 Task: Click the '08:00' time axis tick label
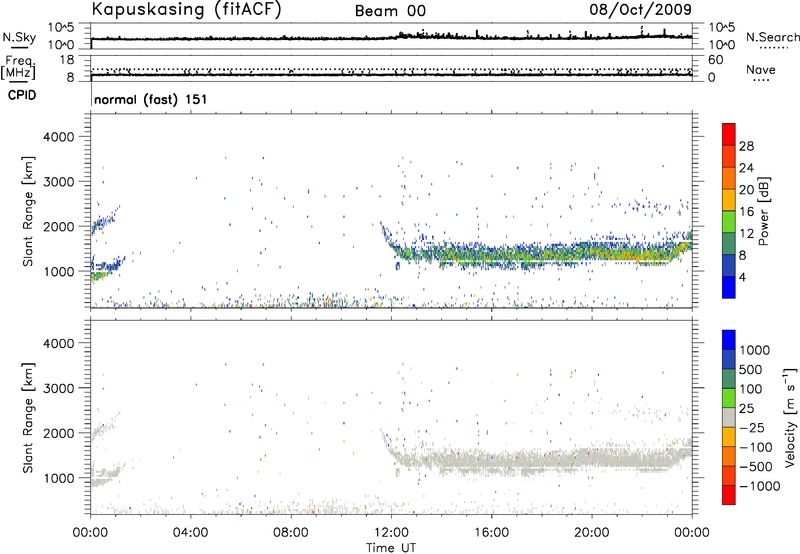291,533
